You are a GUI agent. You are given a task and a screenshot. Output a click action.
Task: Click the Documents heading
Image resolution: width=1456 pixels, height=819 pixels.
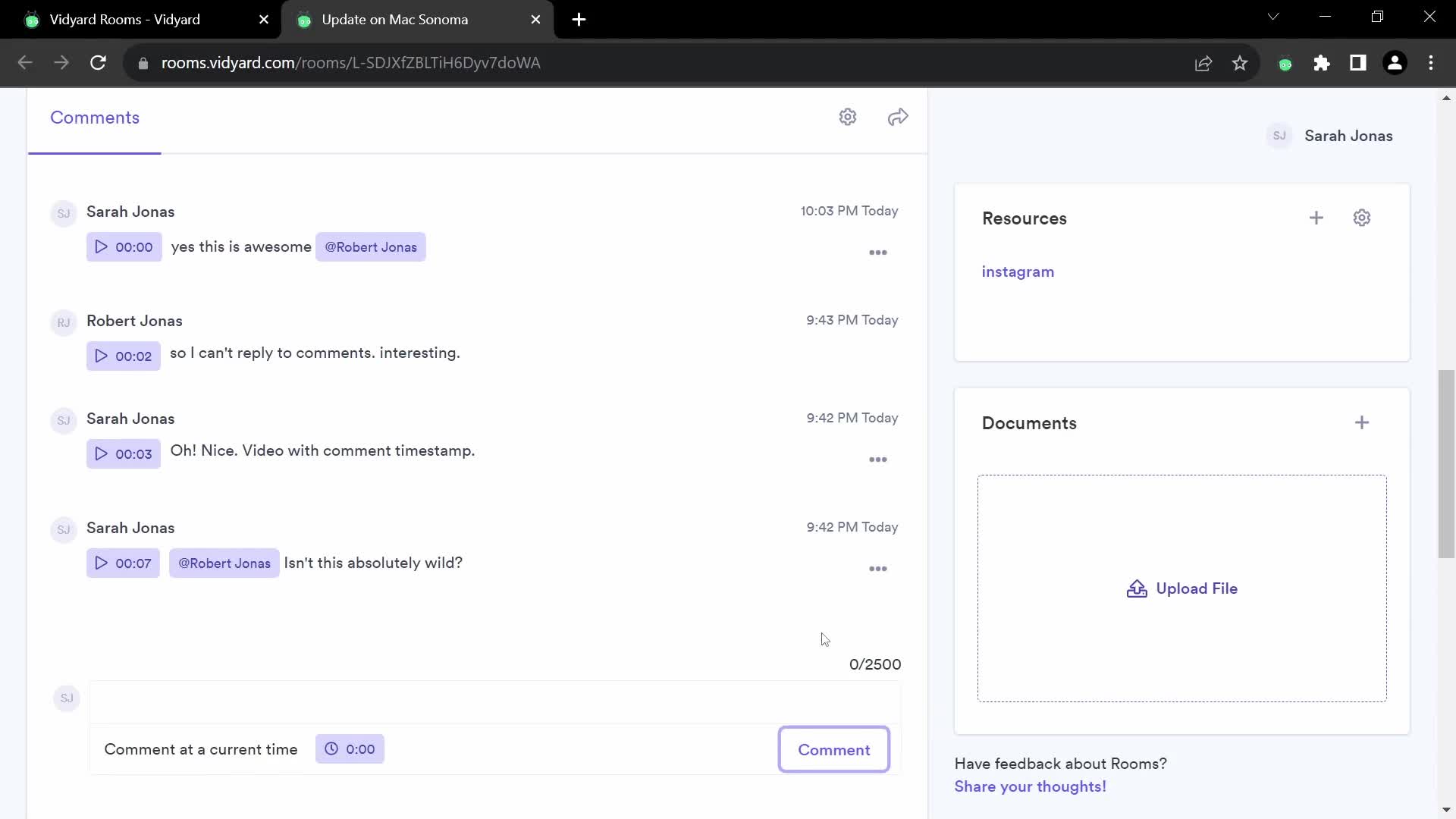click(x=1029, y=423)
